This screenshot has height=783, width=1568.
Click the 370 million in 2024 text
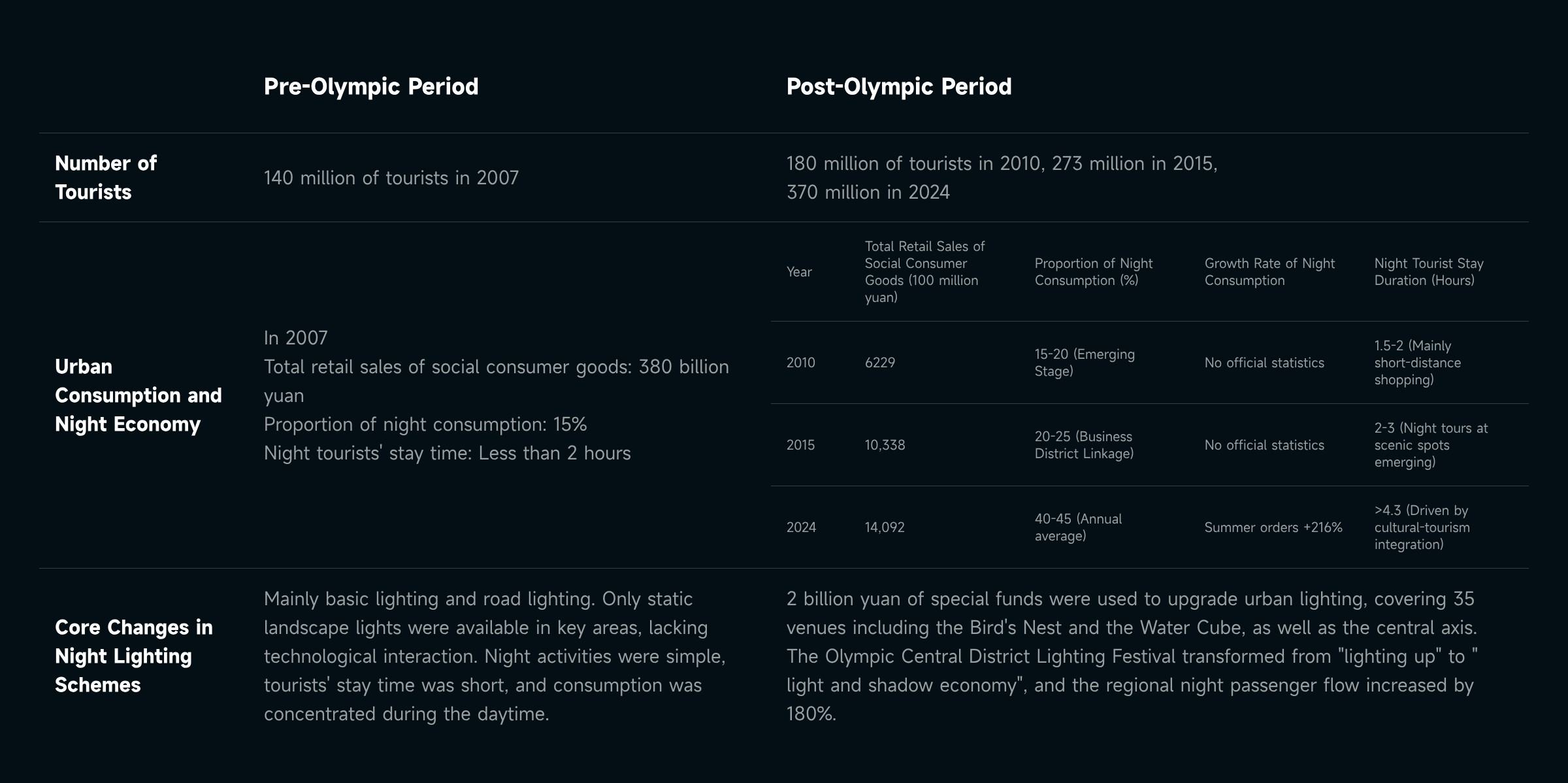click(x=868, y=192)
